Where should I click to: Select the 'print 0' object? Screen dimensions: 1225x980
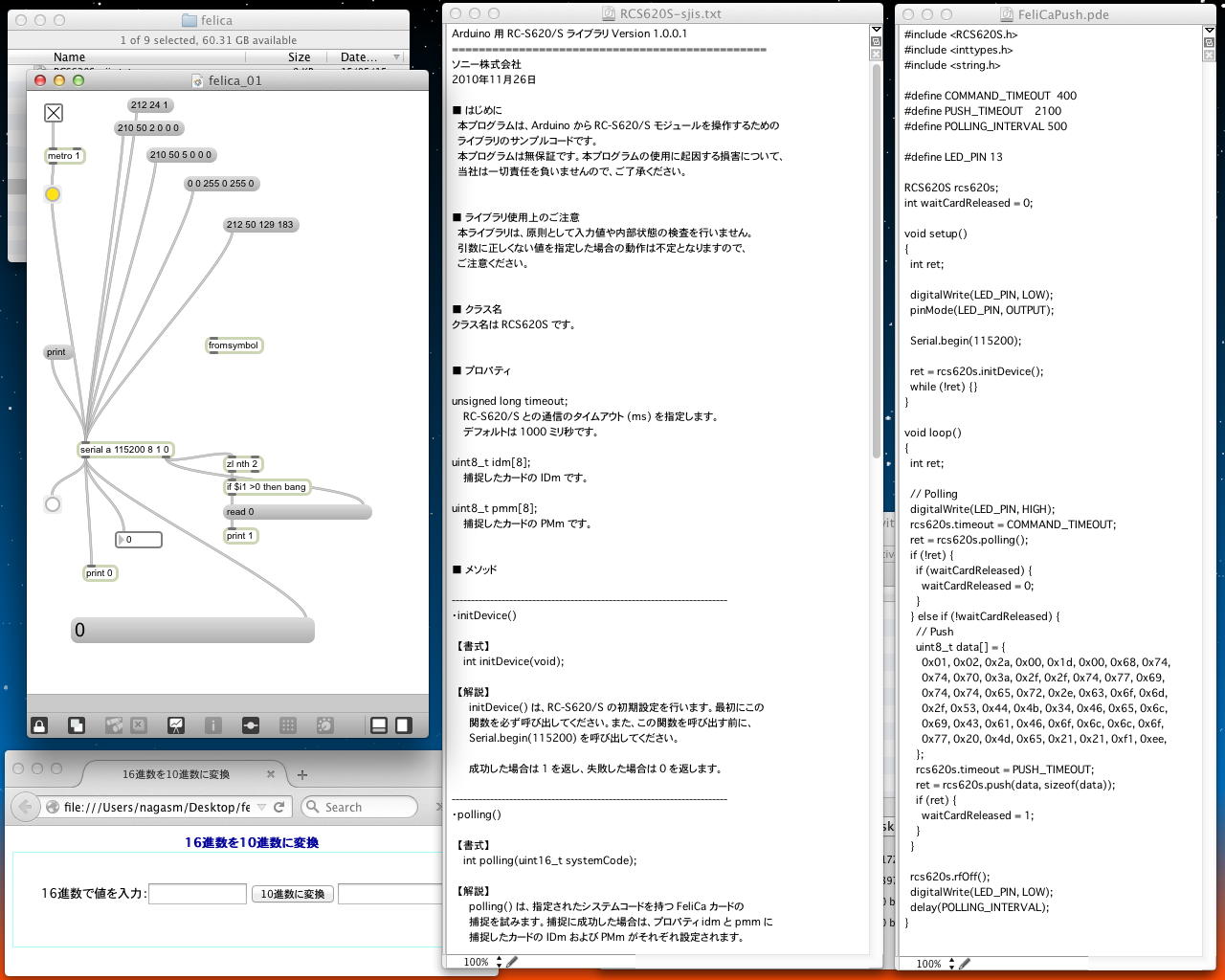[x=100, y=573]
